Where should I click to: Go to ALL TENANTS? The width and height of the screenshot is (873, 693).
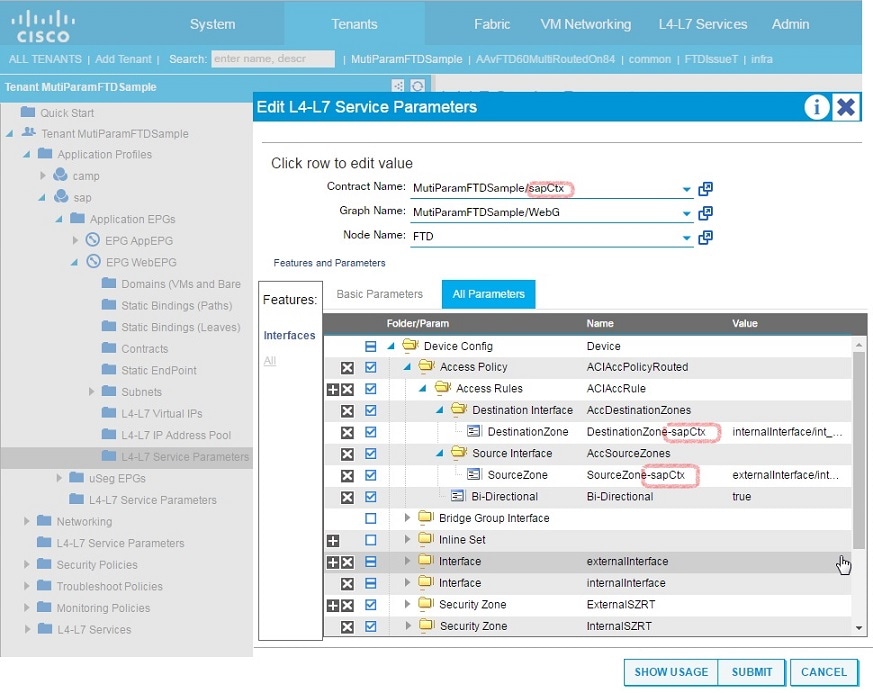pyautogui.click(x=45, y=60)
